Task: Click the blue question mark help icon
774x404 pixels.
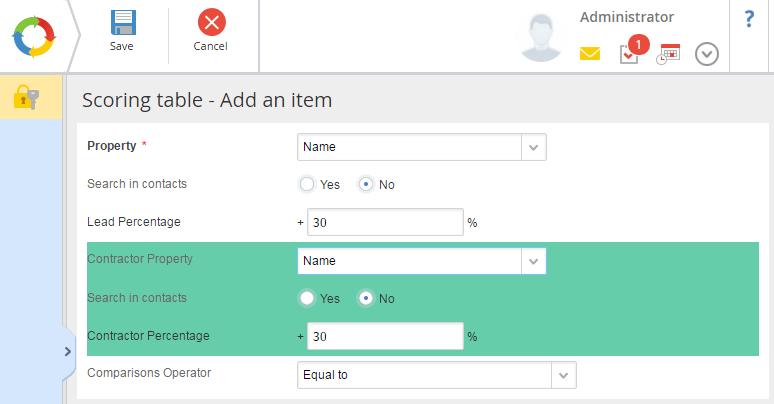Action: 749,19
